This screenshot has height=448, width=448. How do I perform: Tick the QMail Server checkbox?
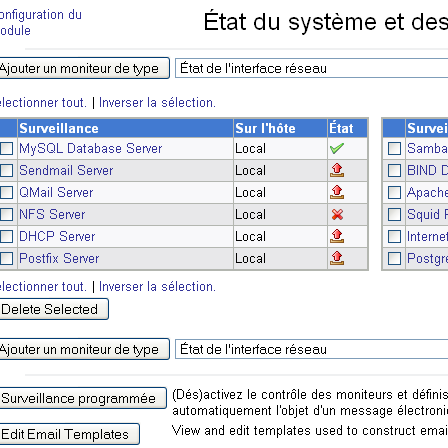tap(6, 192)
